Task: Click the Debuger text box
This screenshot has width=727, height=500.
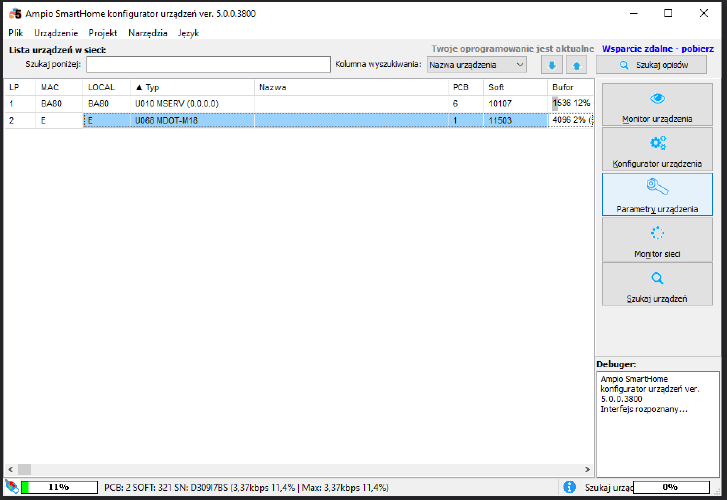Action: point(657,423)
